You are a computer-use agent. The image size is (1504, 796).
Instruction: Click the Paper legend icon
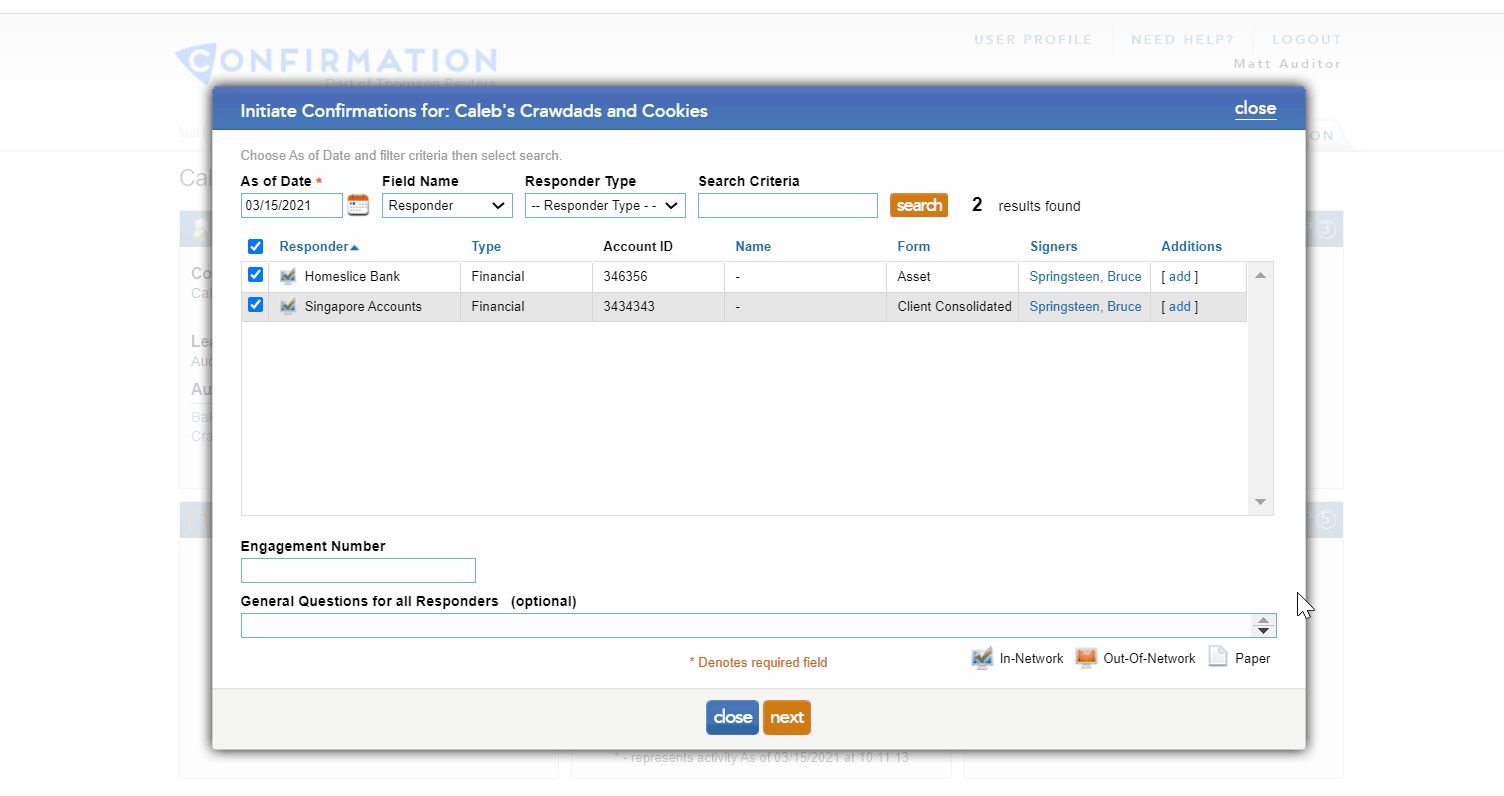pos(1218,657)
